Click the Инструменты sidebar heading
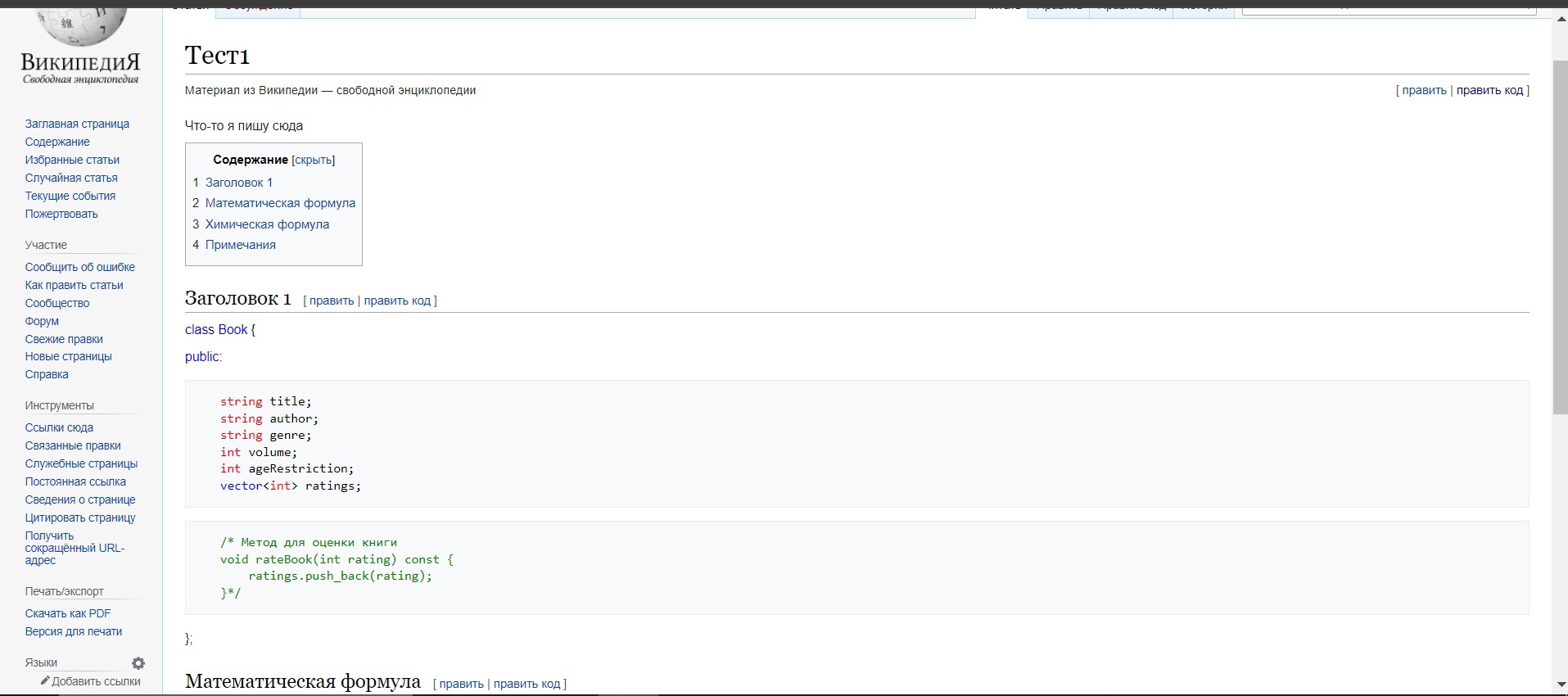The width and height of the screenshot is (1568, 696). (59, 405)
